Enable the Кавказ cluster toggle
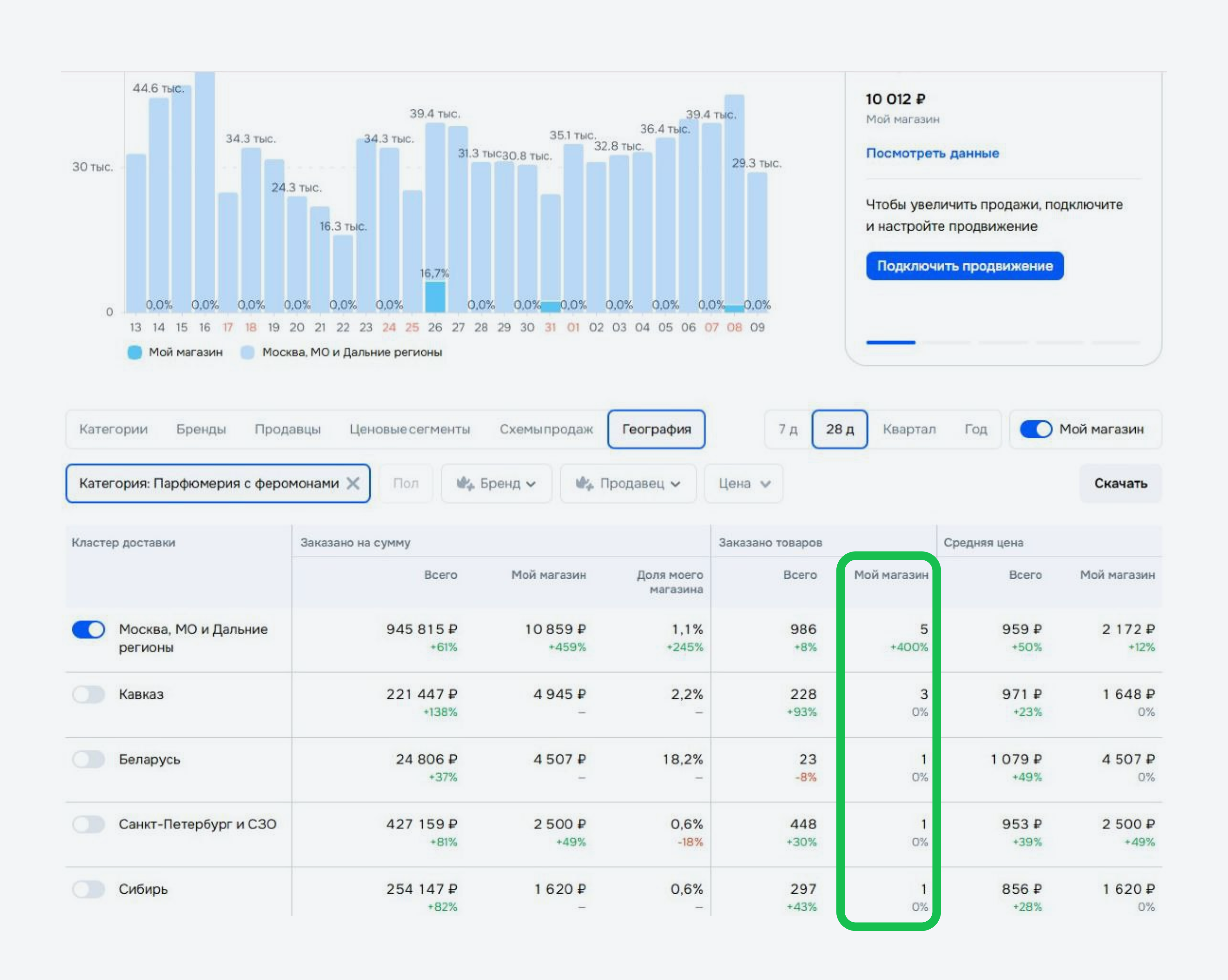 [x=88, y=694]
